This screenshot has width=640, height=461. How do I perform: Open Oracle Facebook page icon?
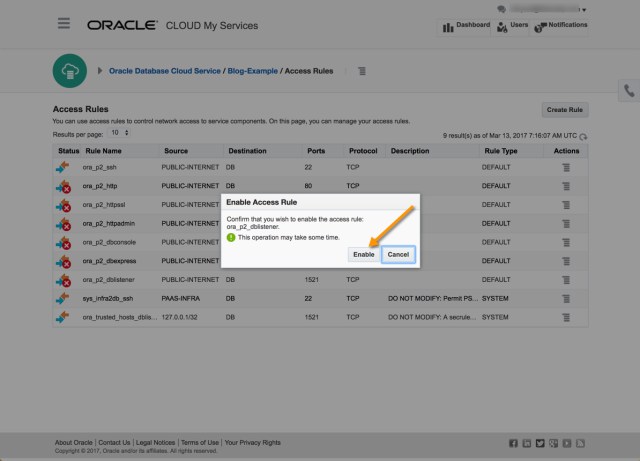click(x=513, y=443)
